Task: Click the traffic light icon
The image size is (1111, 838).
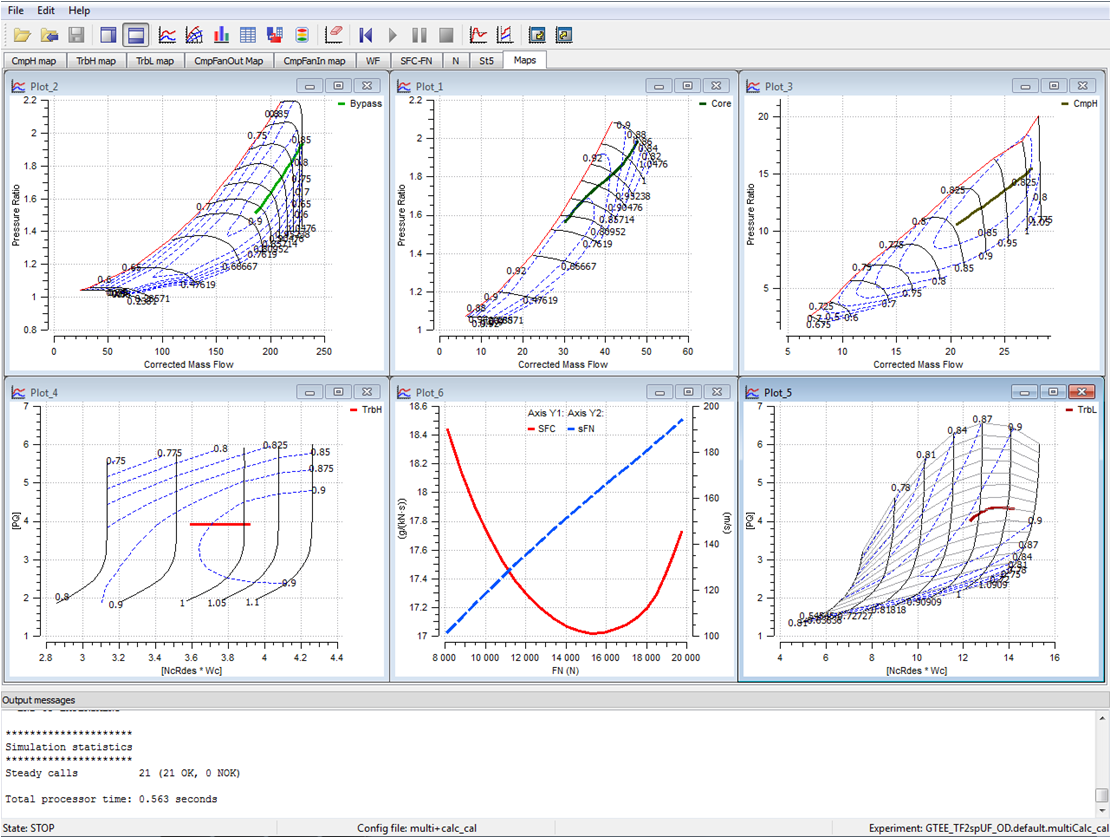Action: click(301, 35)
